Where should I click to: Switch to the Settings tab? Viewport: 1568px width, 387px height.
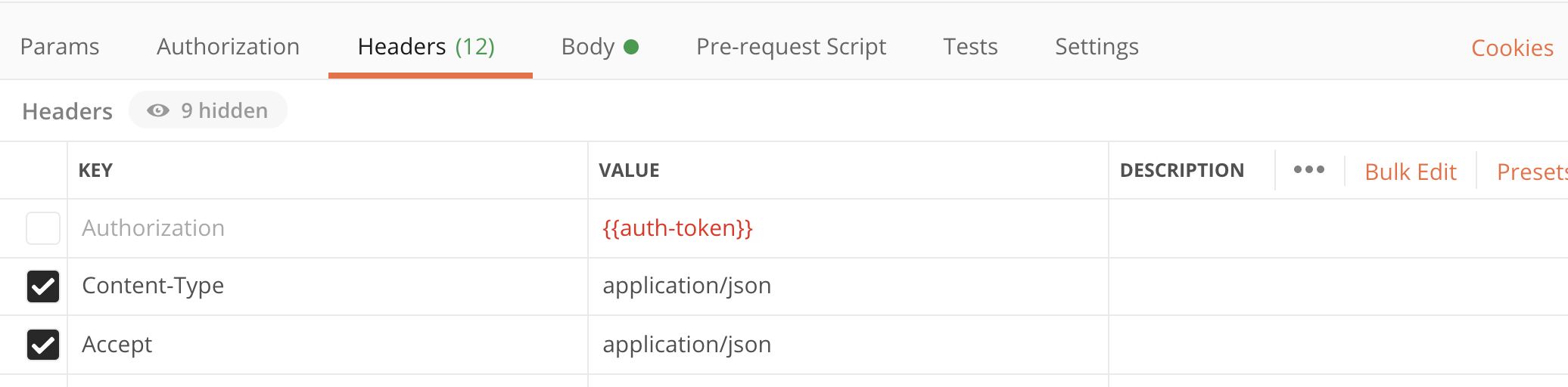coord(1097,47)
